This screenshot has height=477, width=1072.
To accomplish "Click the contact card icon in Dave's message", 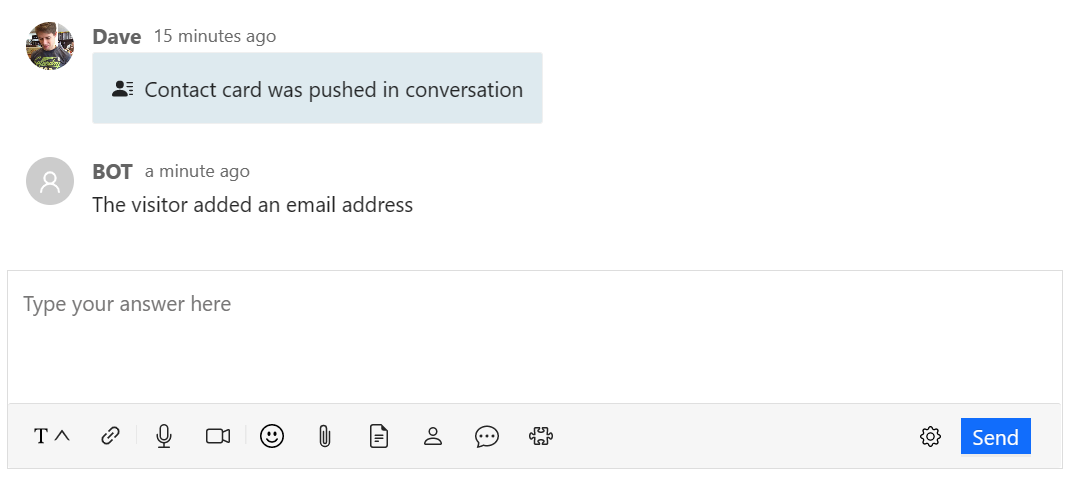I will coord(123,89).
